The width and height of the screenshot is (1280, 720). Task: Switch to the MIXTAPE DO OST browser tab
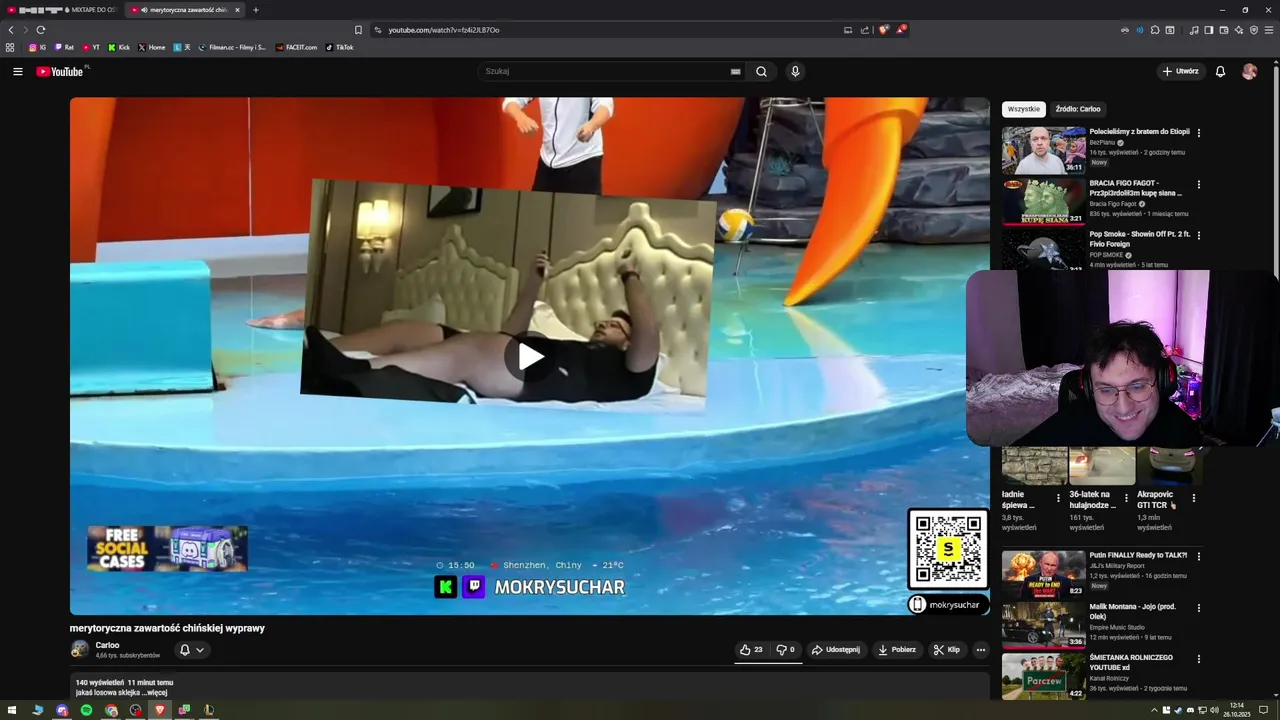click(62, 10)
